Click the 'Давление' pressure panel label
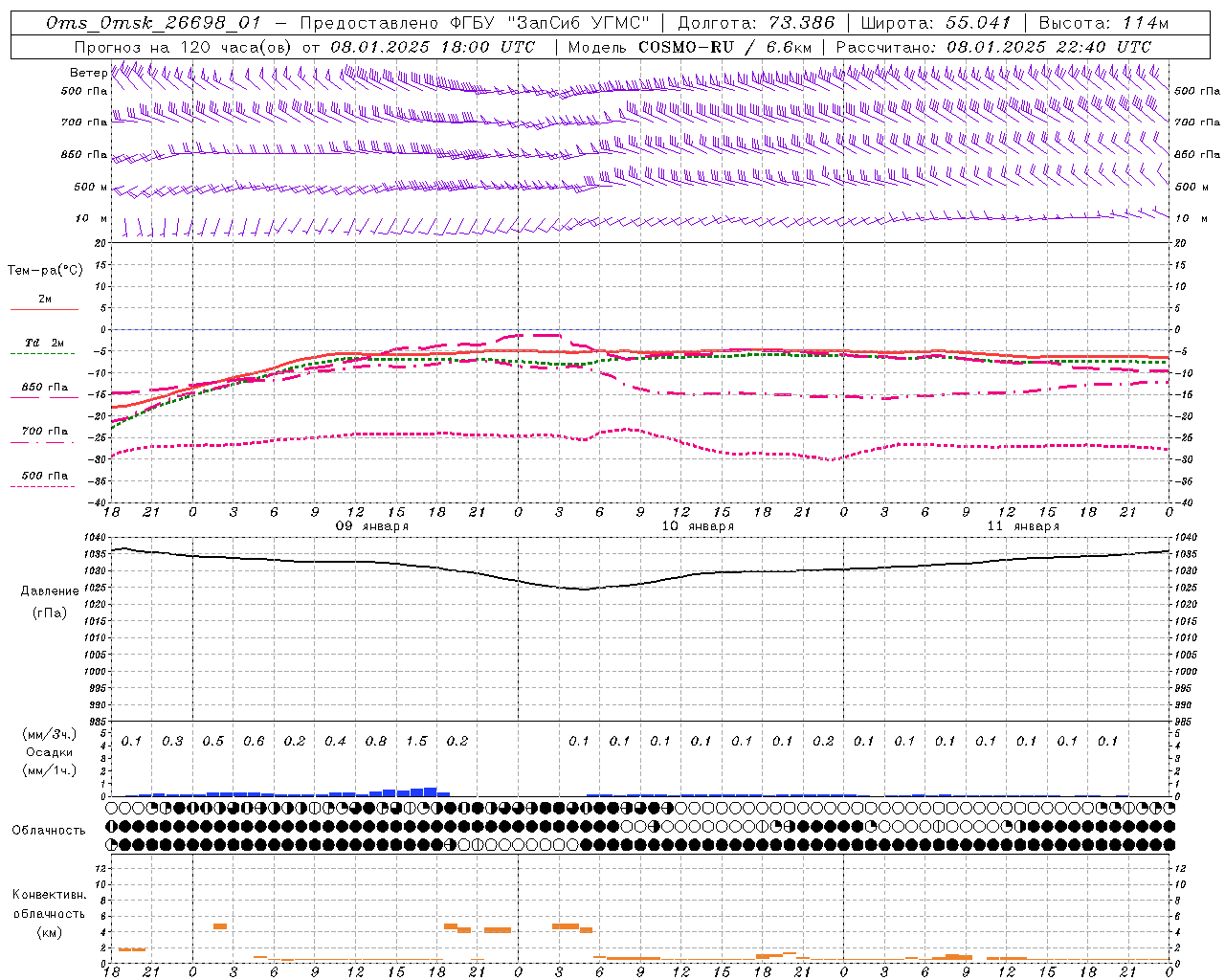The width and height of the screenshot is (1225, 980). [x=49, y=591]
